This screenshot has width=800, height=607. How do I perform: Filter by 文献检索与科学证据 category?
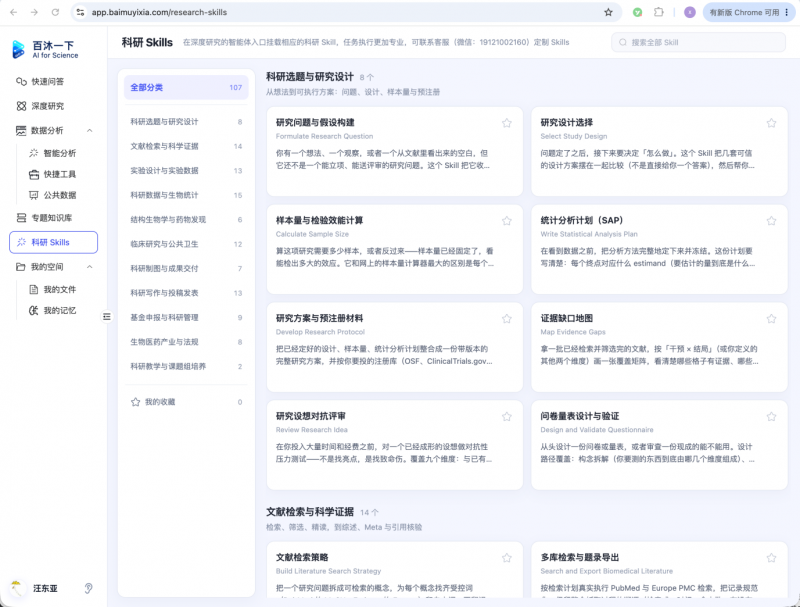pos(186,146)
